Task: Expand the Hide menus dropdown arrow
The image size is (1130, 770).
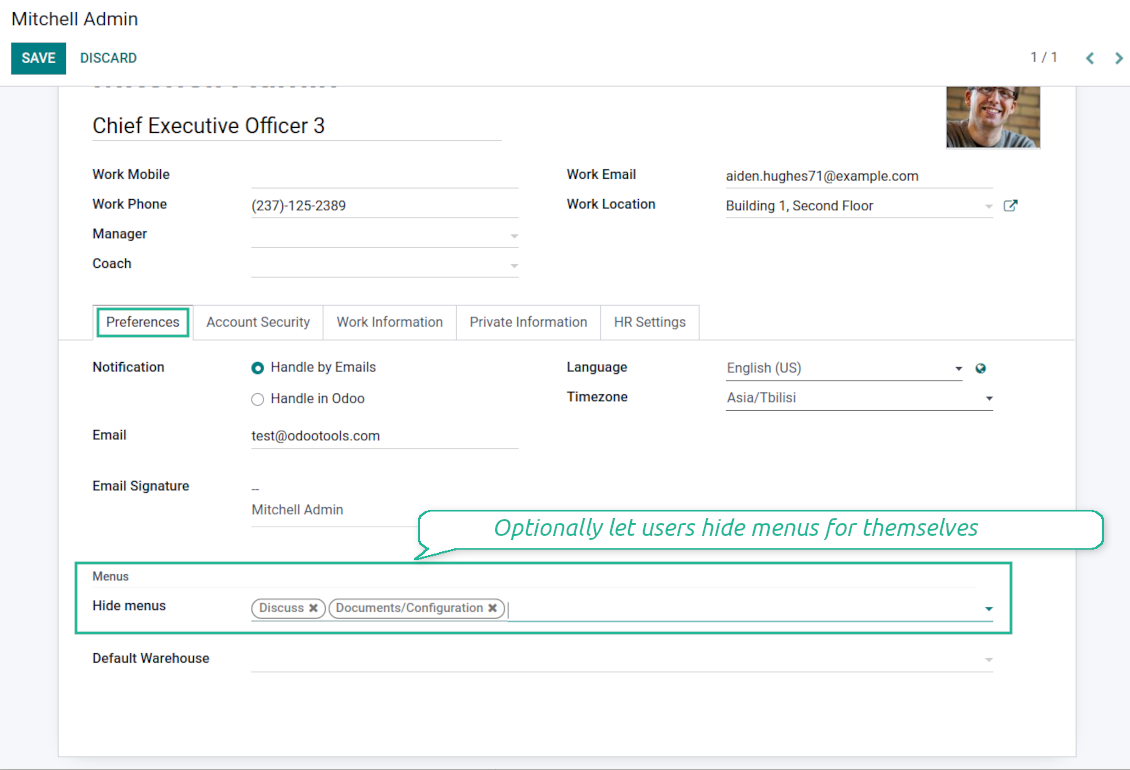Action: 989,609
